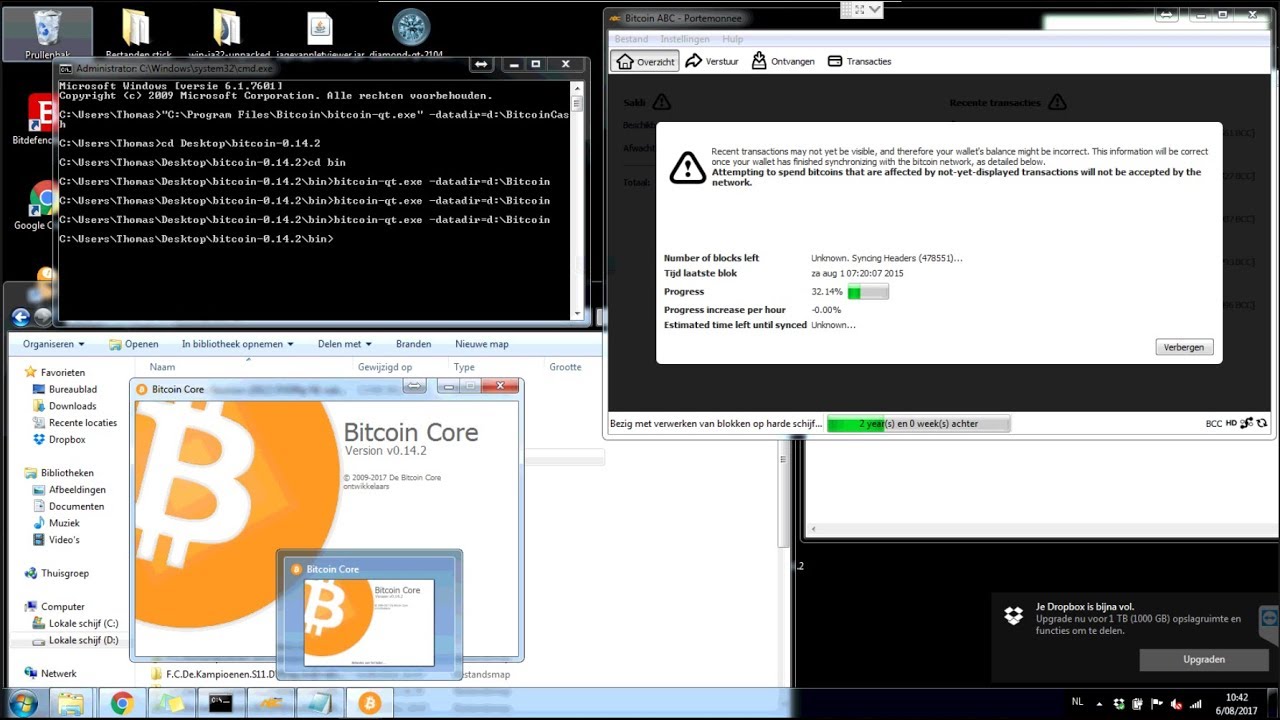
Task: Open the Hulp menu
Action: pos(732,39)
